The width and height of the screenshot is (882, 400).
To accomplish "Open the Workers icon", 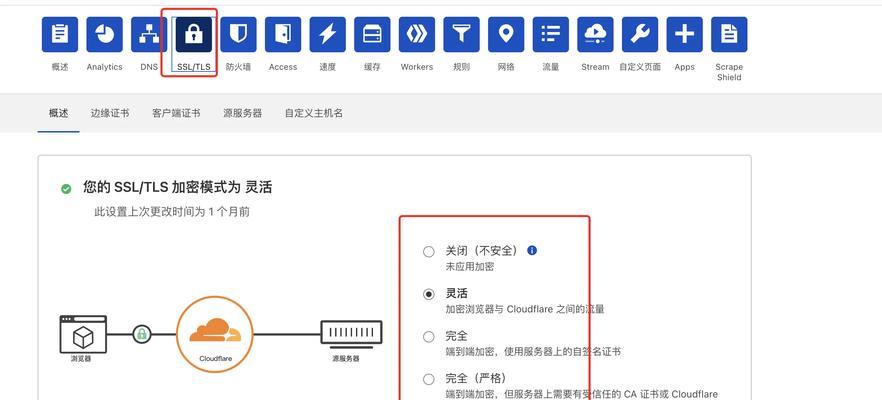I will [417, 34].
